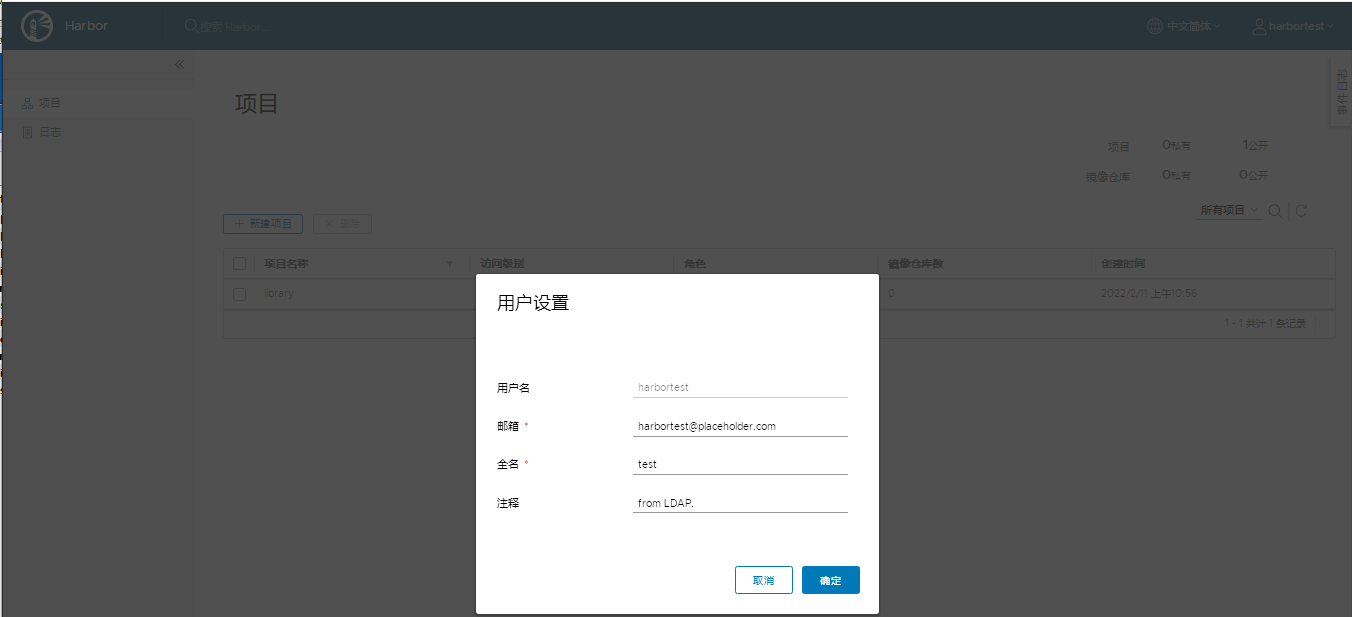
Task: Open the 中文简体 language dropdown
Action: (x=1185, y=26)
